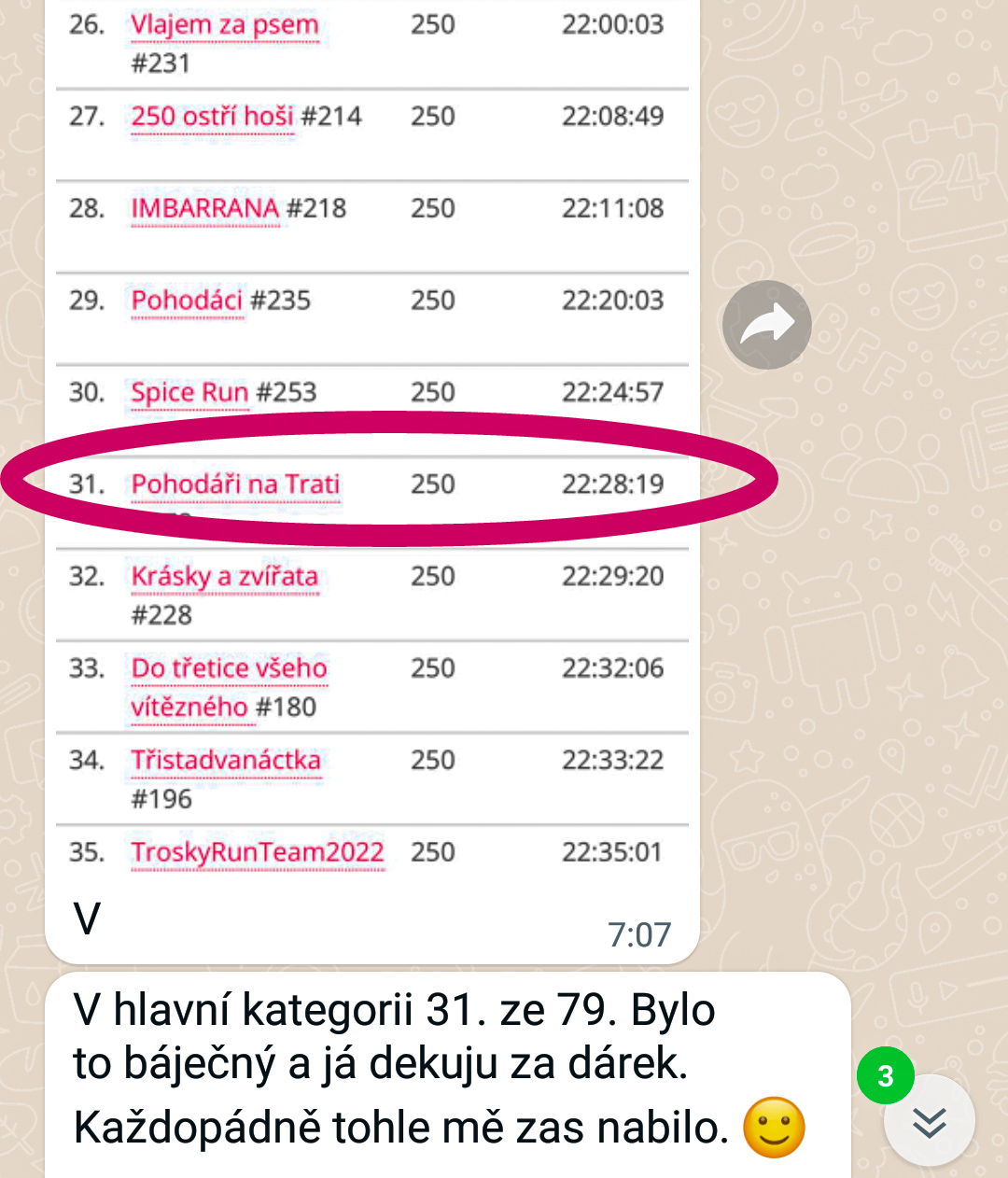Click the IMBARRANA team name
Image resolution: width=1008 pixels, height=1178 pixels.
click(x=204, y=208)
